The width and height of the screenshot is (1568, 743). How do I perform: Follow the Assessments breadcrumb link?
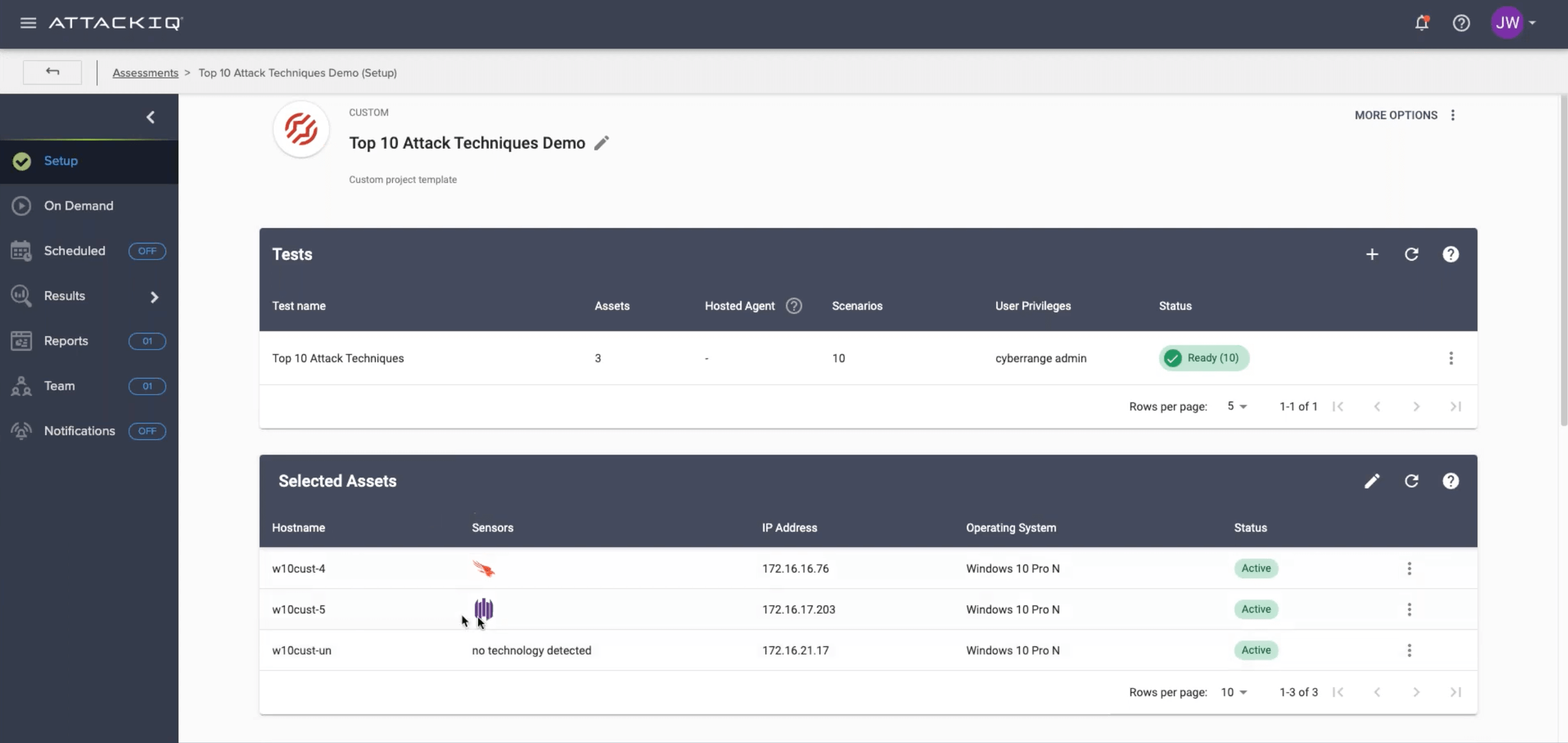point(145,72)
